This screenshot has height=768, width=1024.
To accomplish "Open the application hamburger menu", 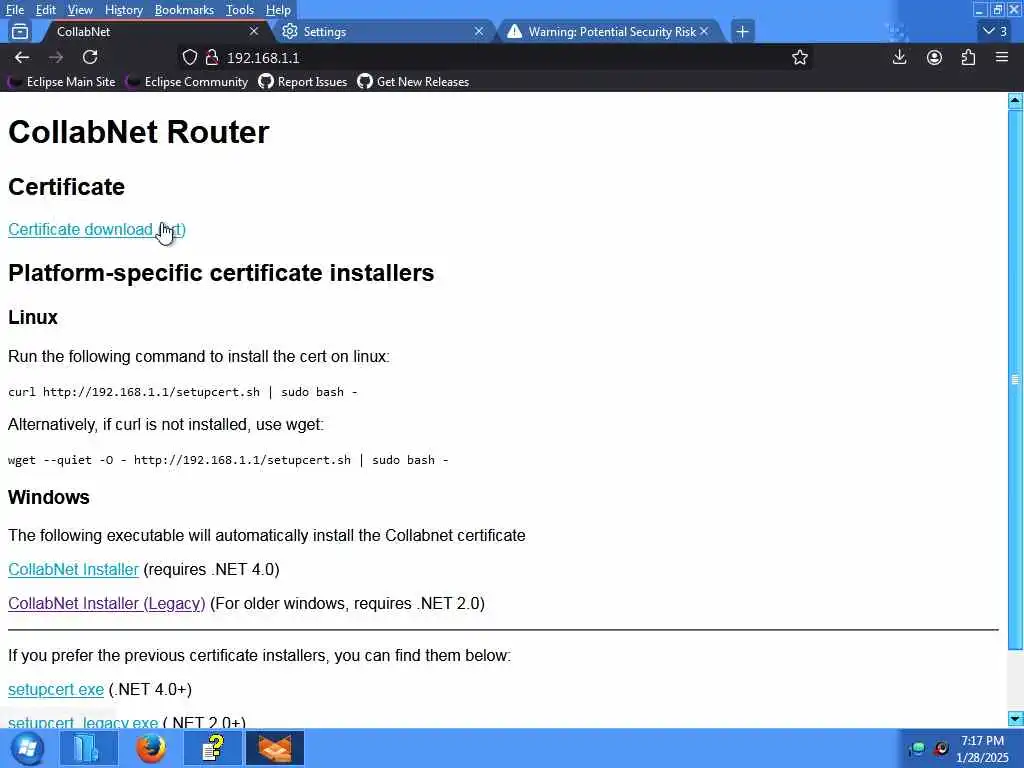I will (x=1002, y=57).
